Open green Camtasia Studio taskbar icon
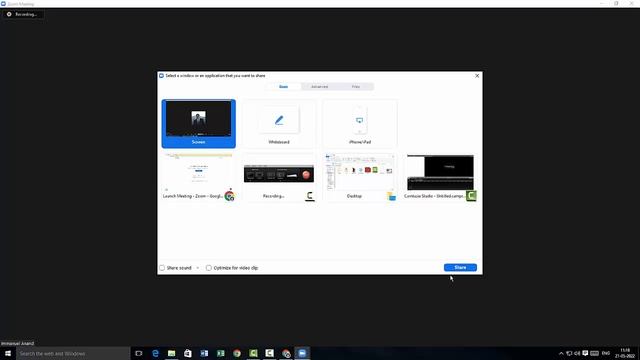640x360 pixels. pyautogui.click(x=253, y=353)
